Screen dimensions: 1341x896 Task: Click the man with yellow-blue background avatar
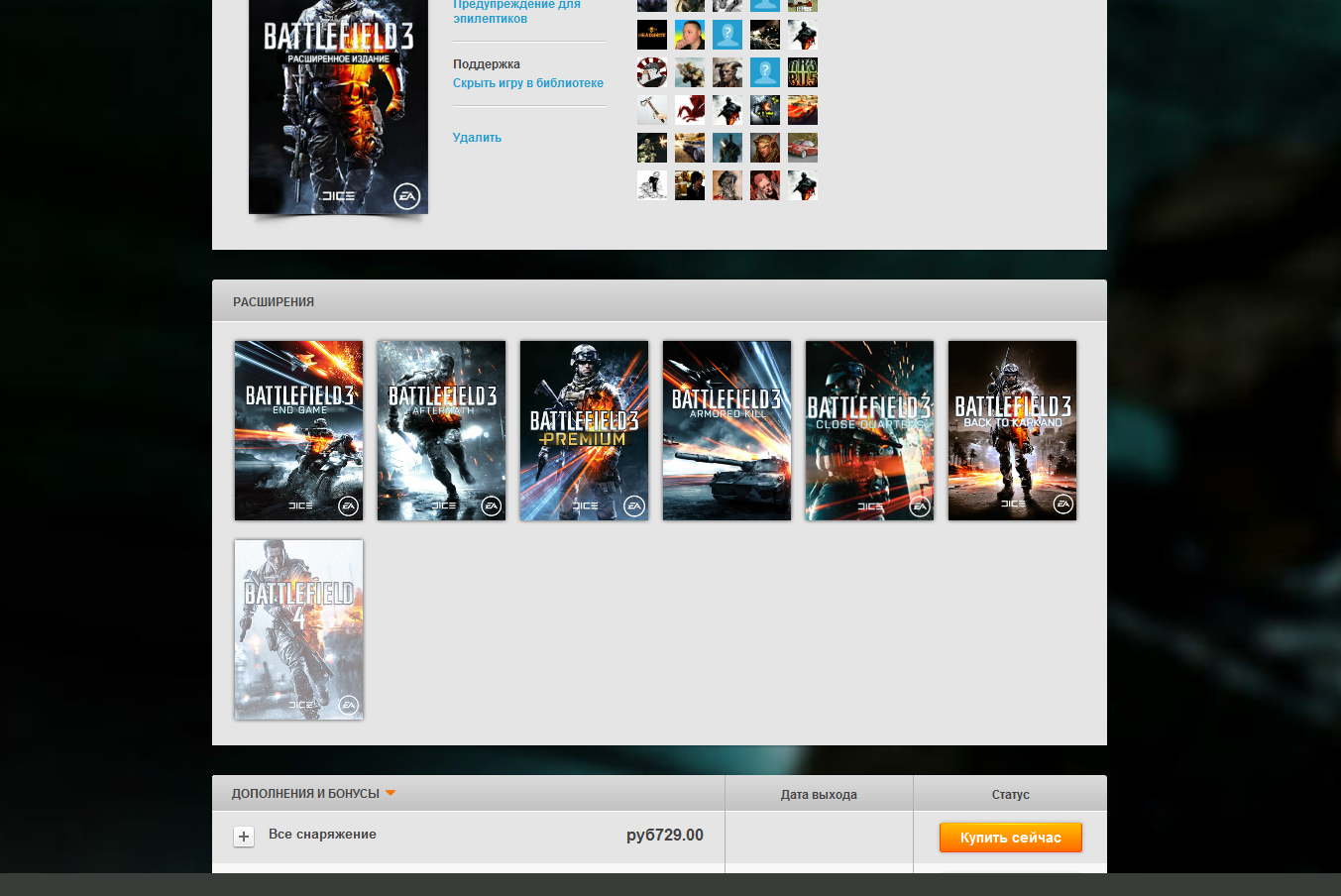tap(690, 35)
